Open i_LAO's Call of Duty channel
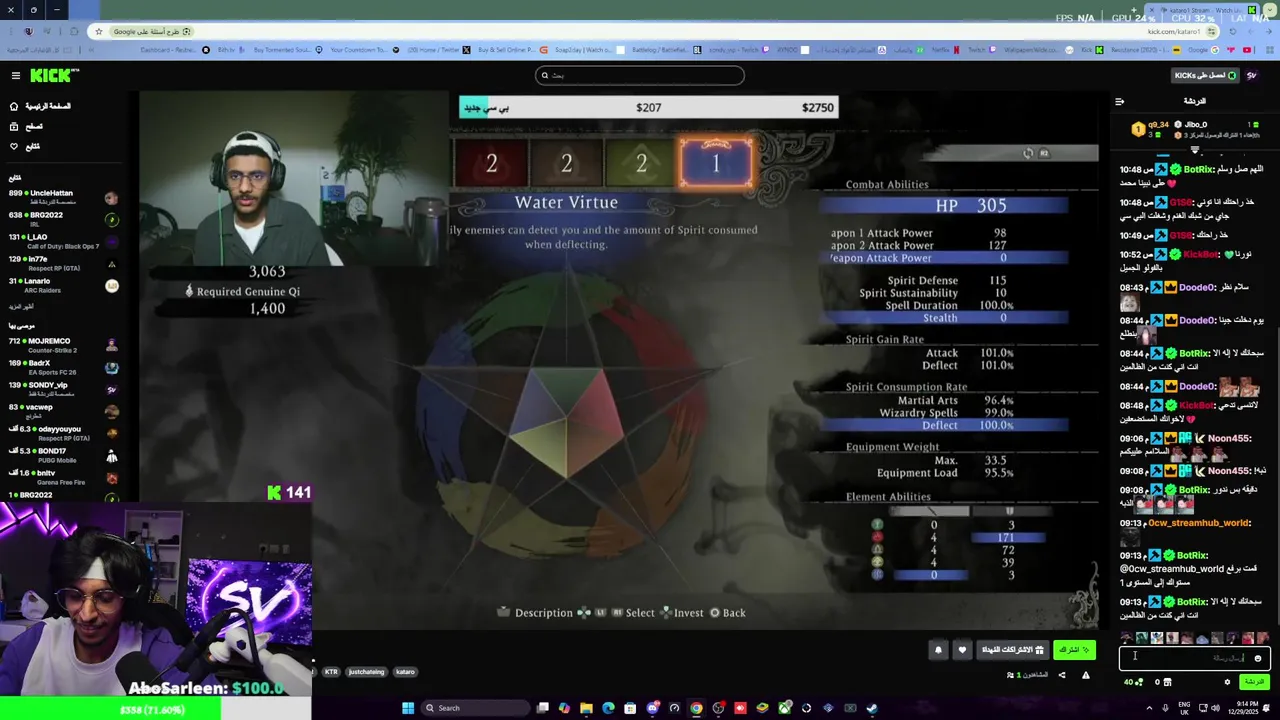Image resolution: width=1280 pixels, height=720 pixels. [62, 241]
